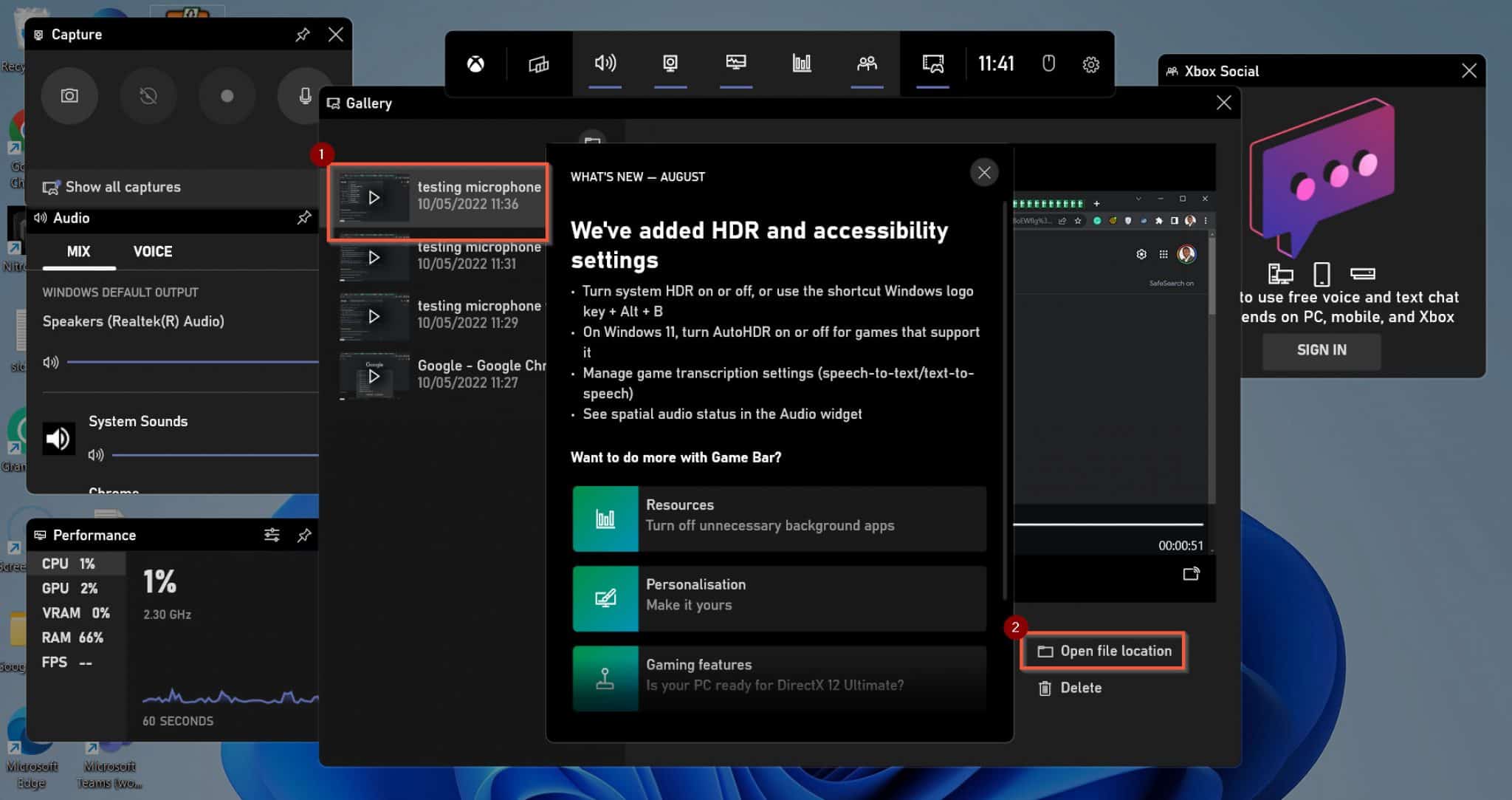This screenshot has width=1512, height=800.
Task: Open Game Bar settings gear
Action: pyautogui.click(x=1090, y=64)
